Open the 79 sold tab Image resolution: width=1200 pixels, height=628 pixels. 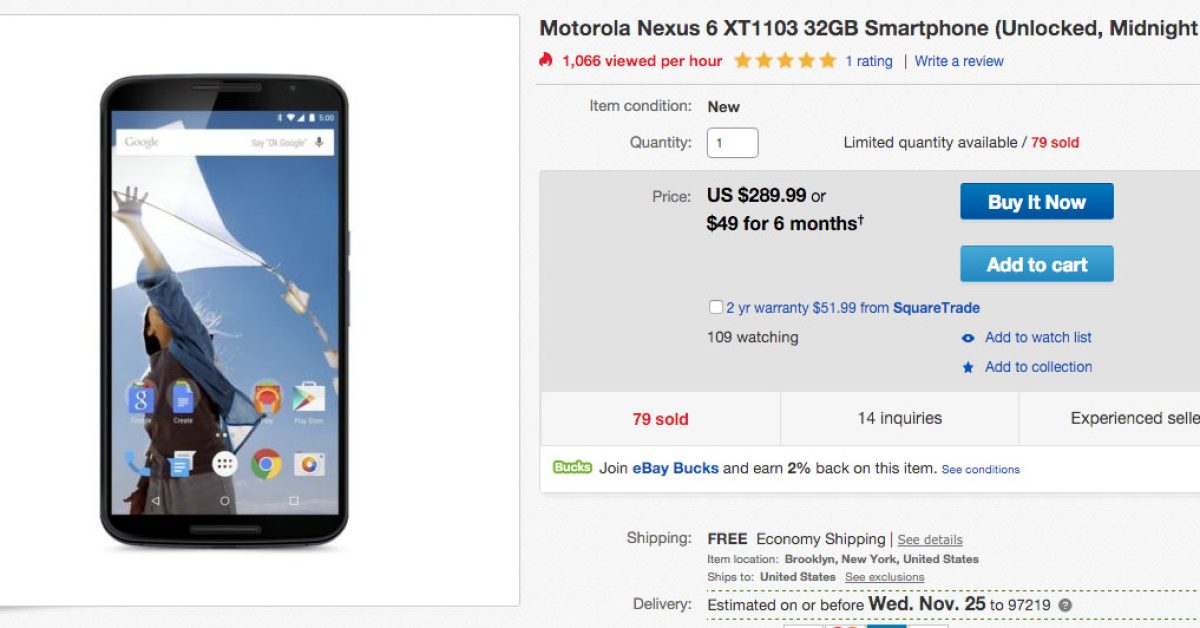pos(660,419)
